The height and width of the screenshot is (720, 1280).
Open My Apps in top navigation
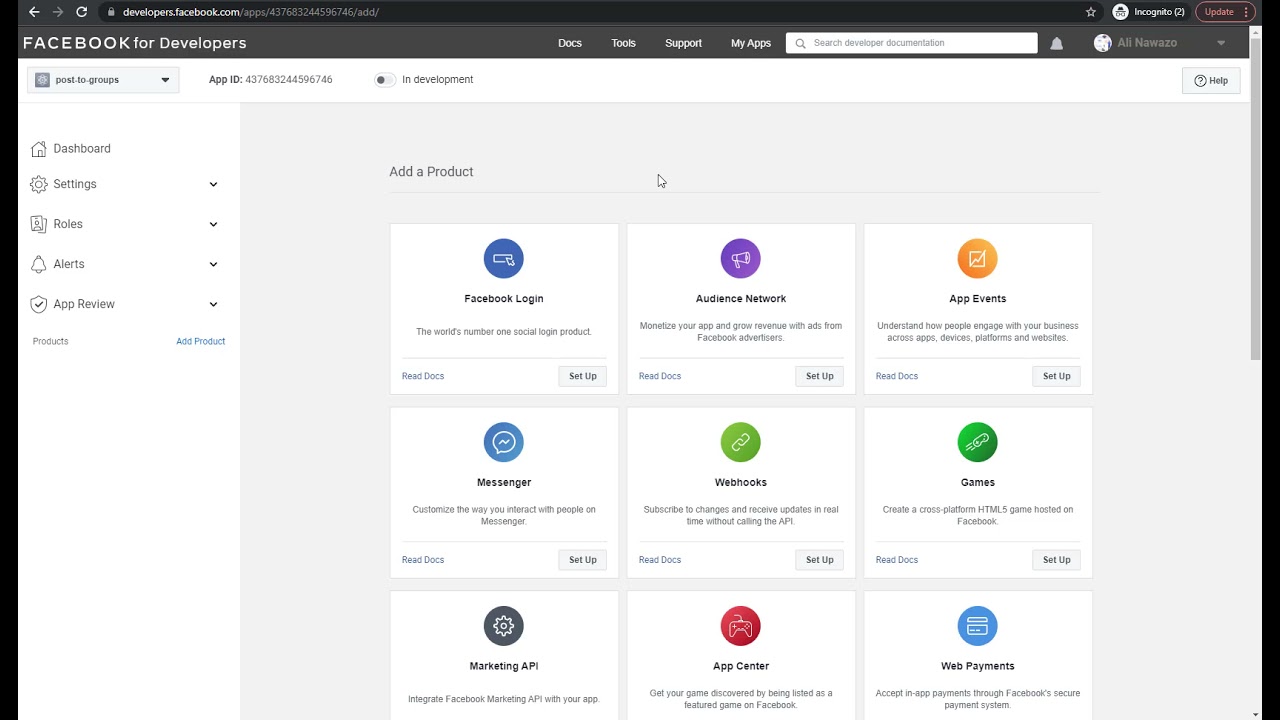point(750,43)
